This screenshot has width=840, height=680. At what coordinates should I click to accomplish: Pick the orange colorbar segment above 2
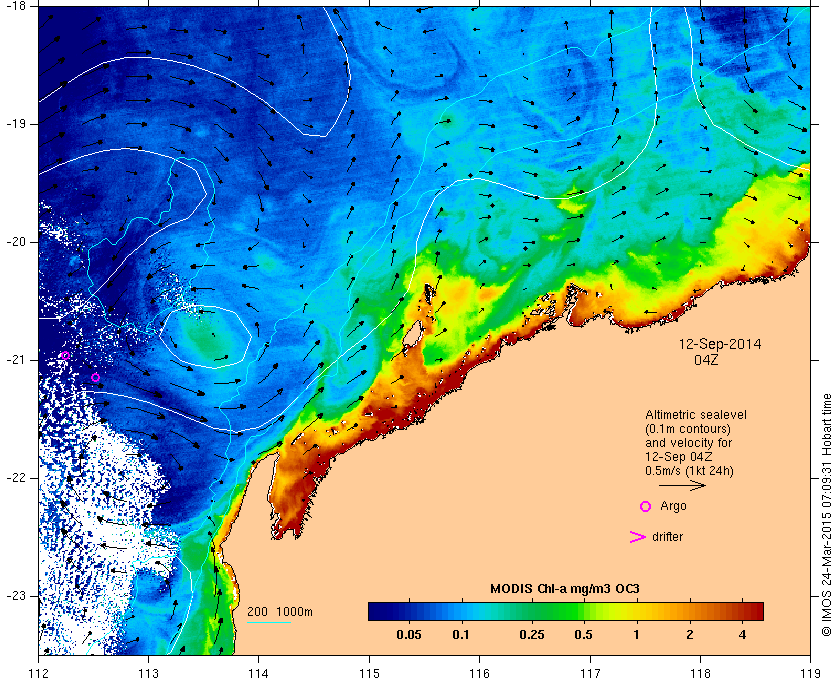[x=689, y=611]
